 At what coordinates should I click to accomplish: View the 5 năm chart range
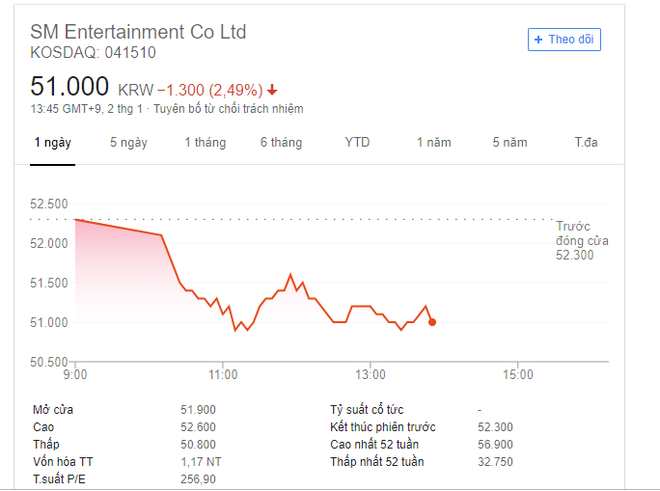(510, 142)
